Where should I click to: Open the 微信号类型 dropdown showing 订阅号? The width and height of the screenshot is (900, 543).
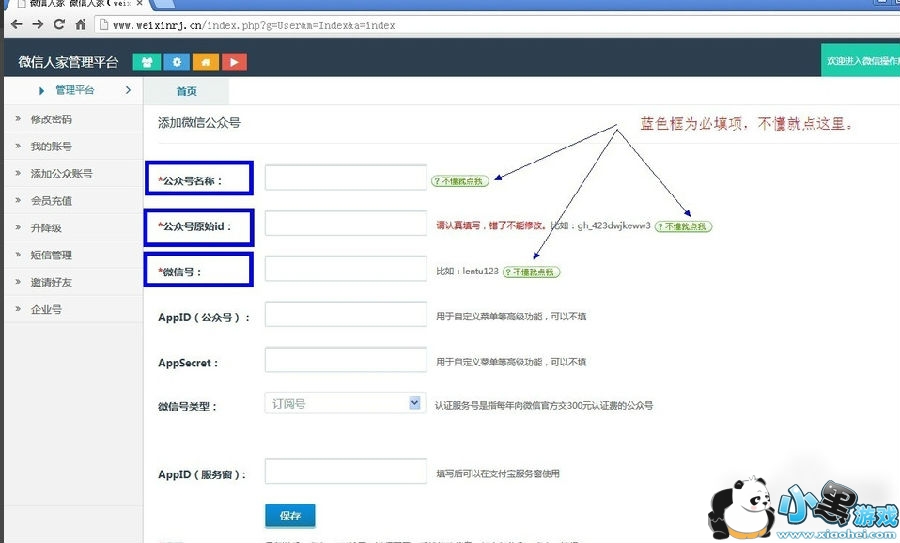[x=346, y=404]
